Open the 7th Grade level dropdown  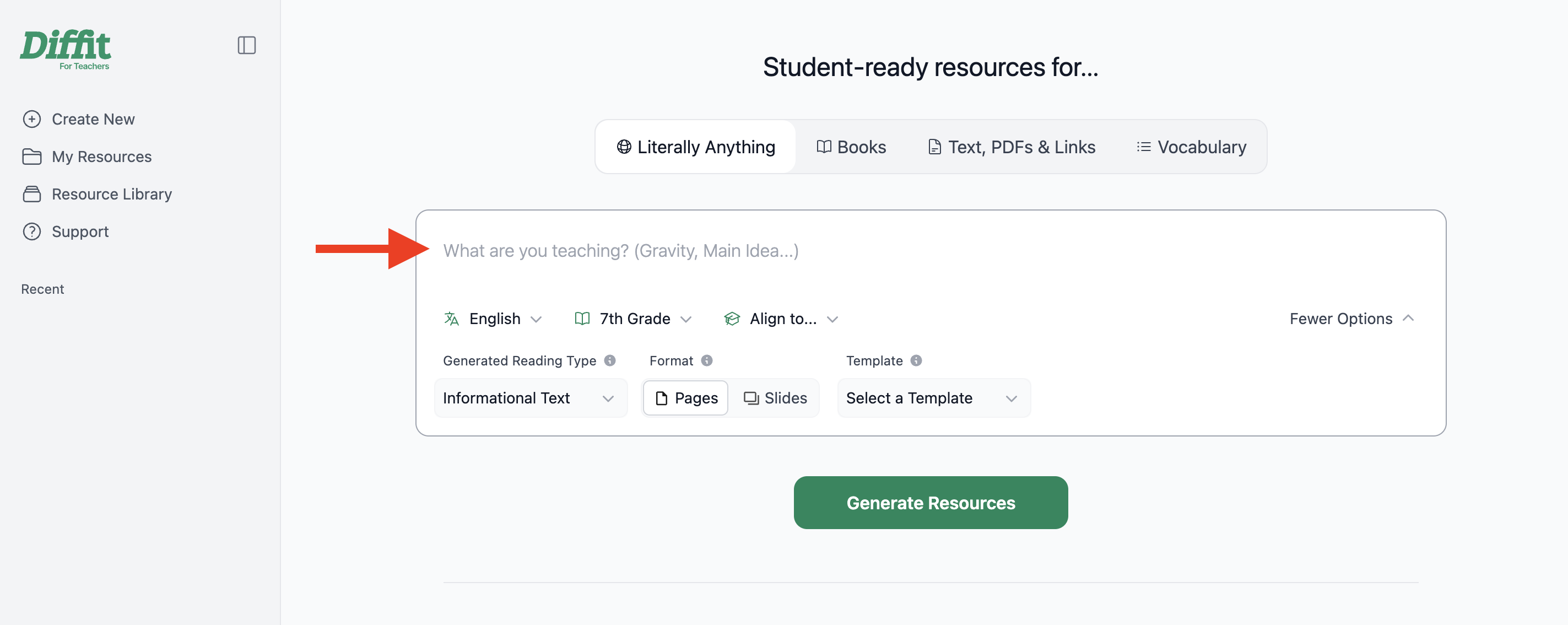tap(633, 319)
